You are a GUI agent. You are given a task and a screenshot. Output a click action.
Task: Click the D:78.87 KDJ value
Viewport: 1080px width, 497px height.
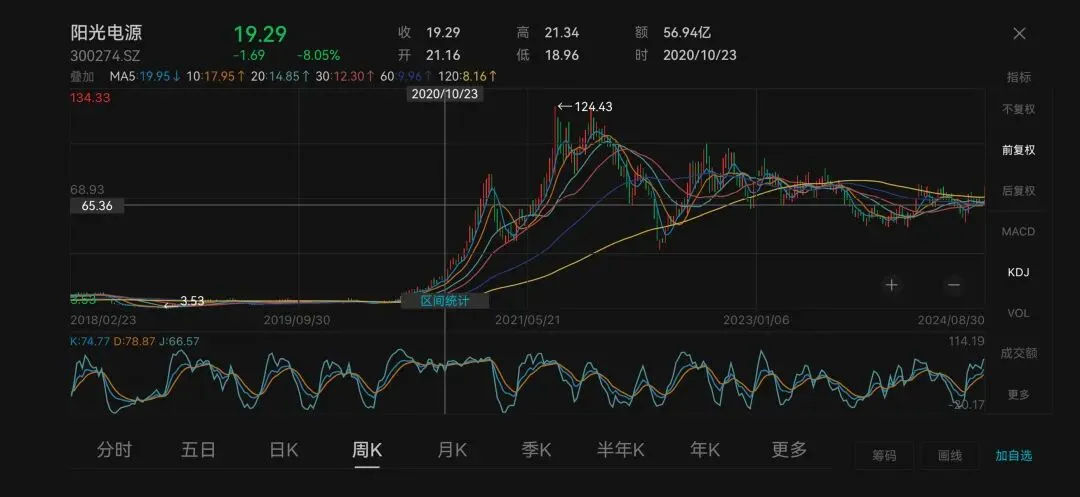(134, 341)
